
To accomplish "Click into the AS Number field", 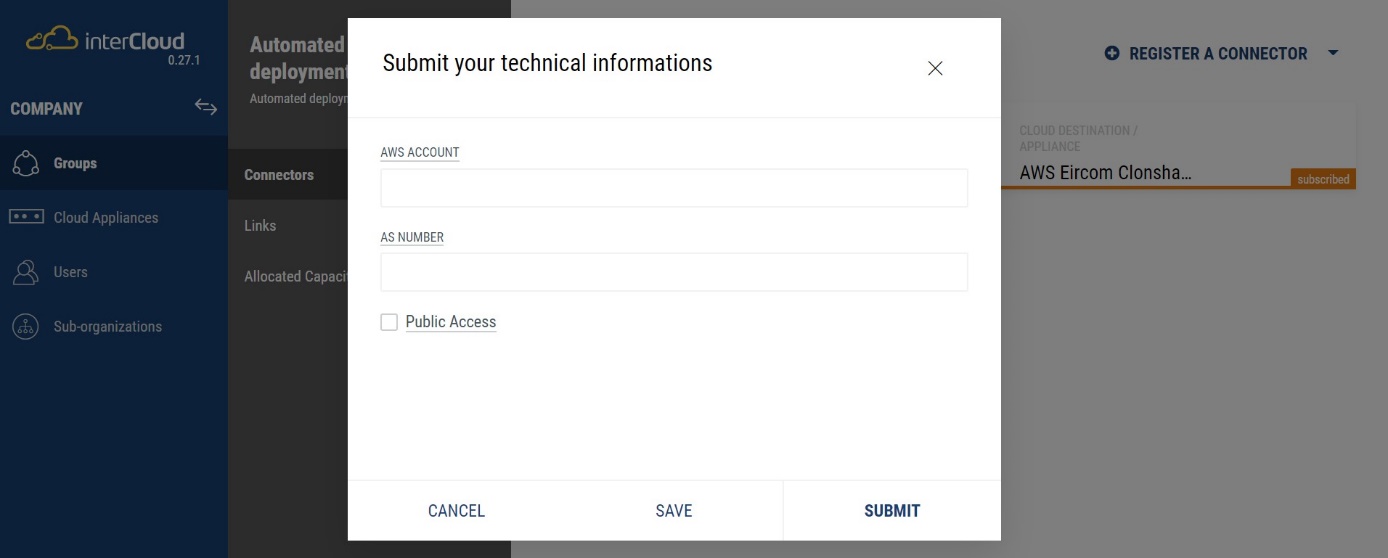I will pyautogui.click(x=673, y=272).
